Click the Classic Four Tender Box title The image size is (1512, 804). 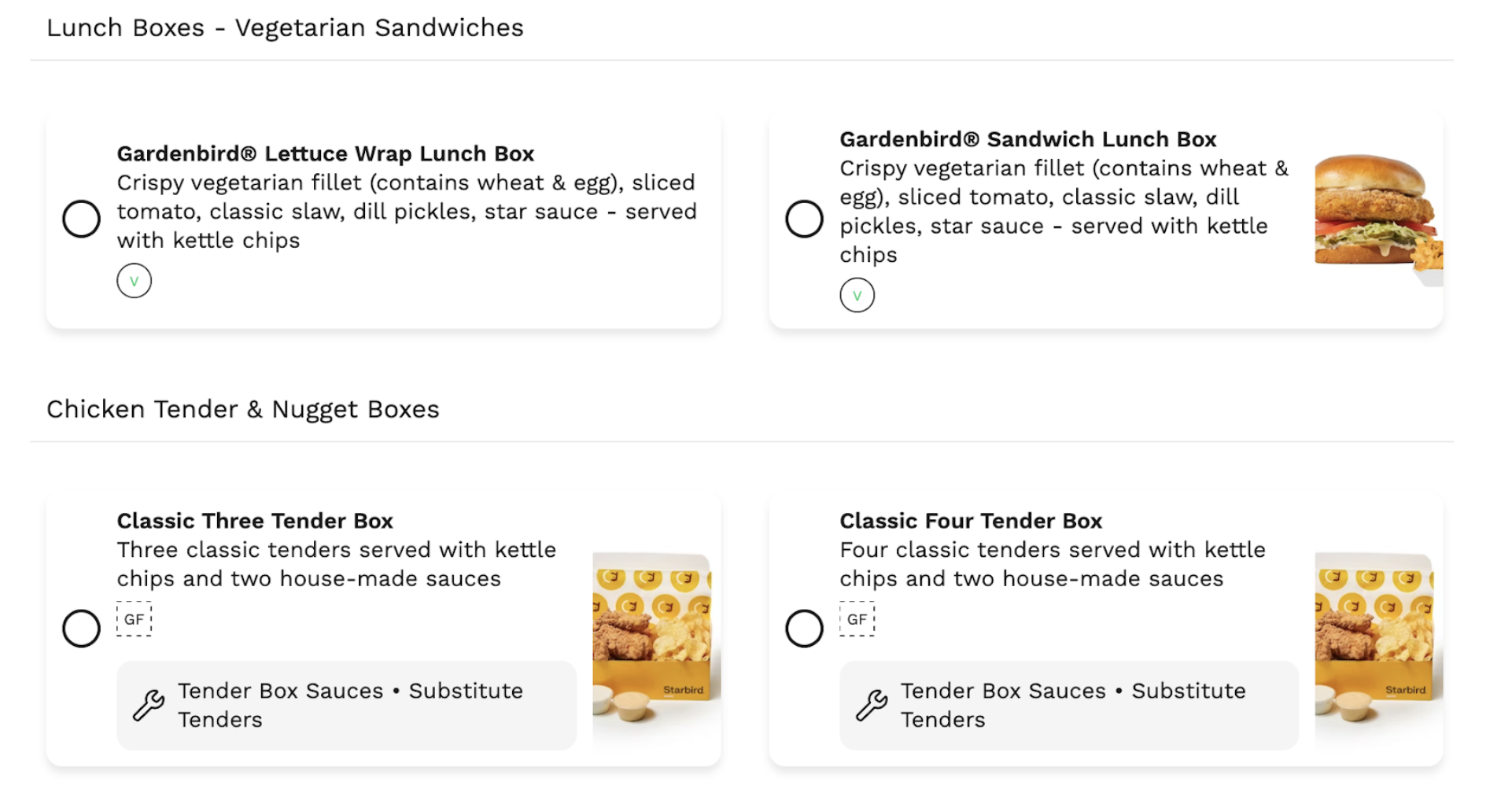click(971, 521)
